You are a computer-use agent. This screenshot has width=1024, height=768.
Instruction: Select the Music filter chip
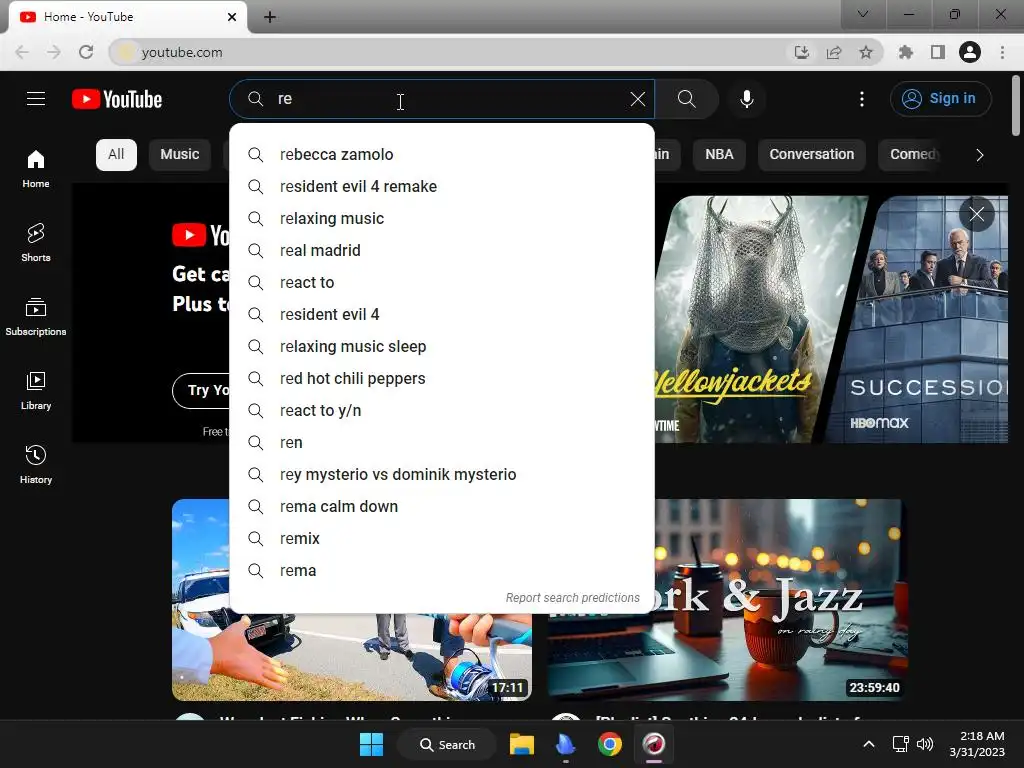(x=180, y=155)
